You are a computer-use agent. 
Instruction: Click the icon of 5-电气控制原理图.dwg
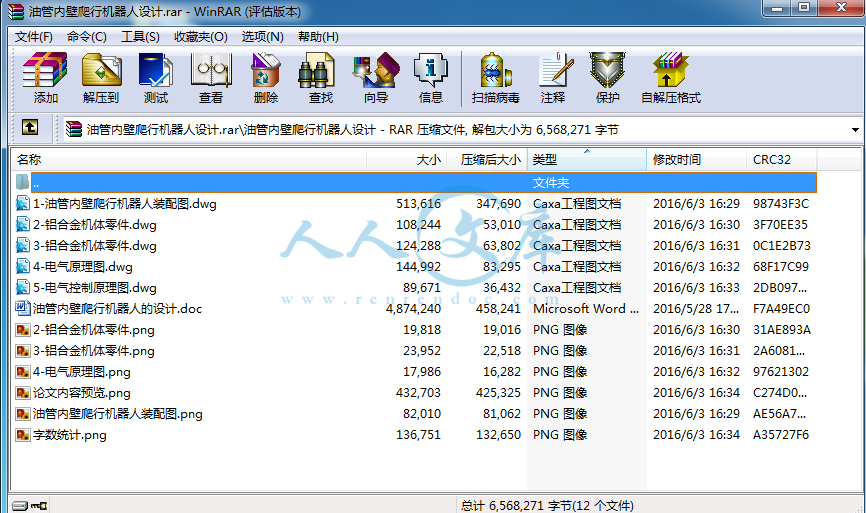coord(23,287)
